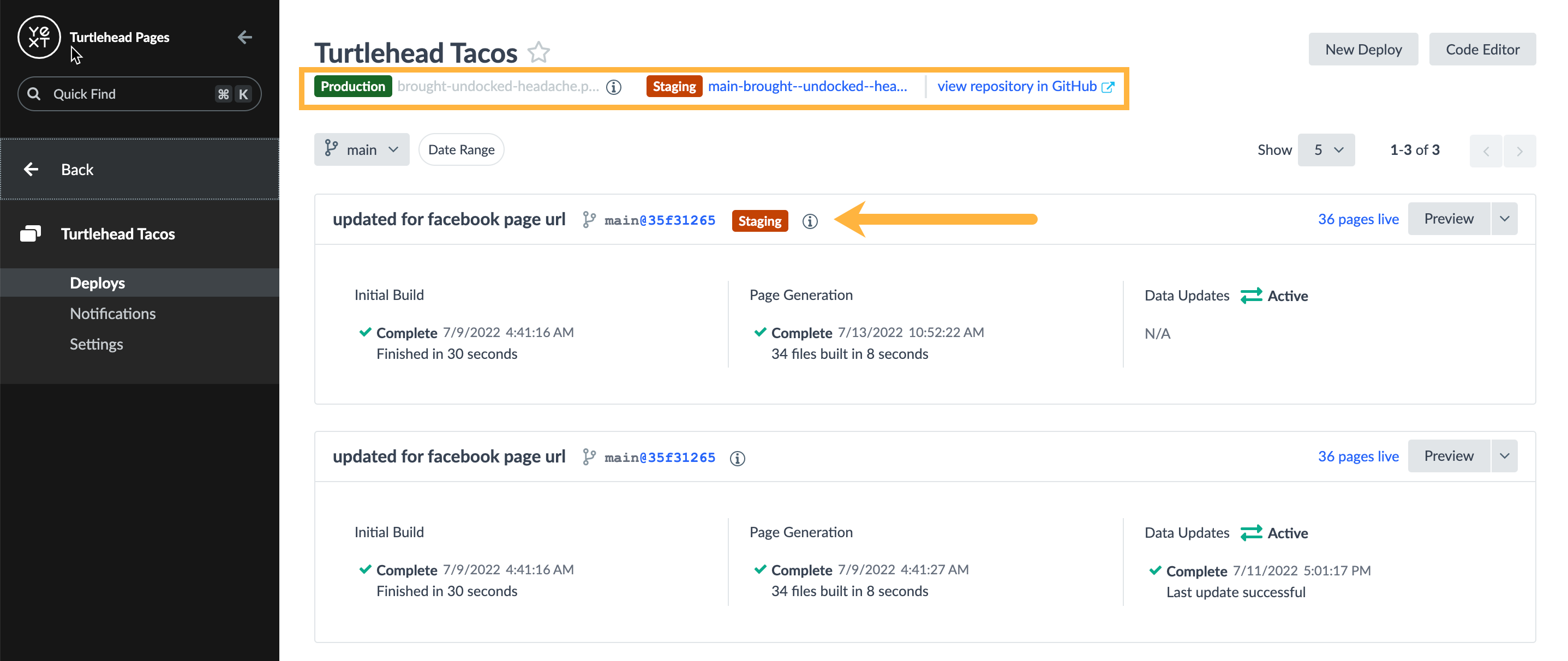Open the Deploys section
Image resolution: width=1568 pixels, height=661 pixels.
coord(139,283)
